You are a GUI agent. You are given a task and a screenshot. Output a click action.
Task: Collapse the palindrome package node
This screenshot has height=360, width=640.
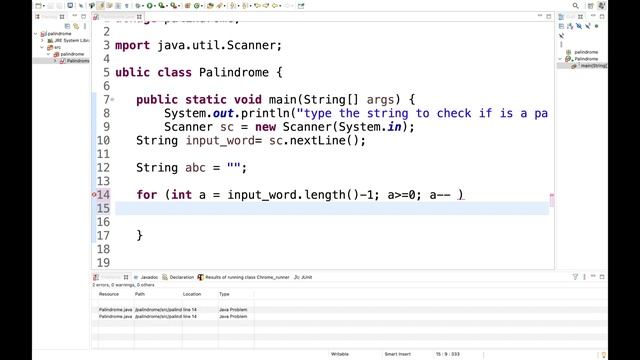49,54
